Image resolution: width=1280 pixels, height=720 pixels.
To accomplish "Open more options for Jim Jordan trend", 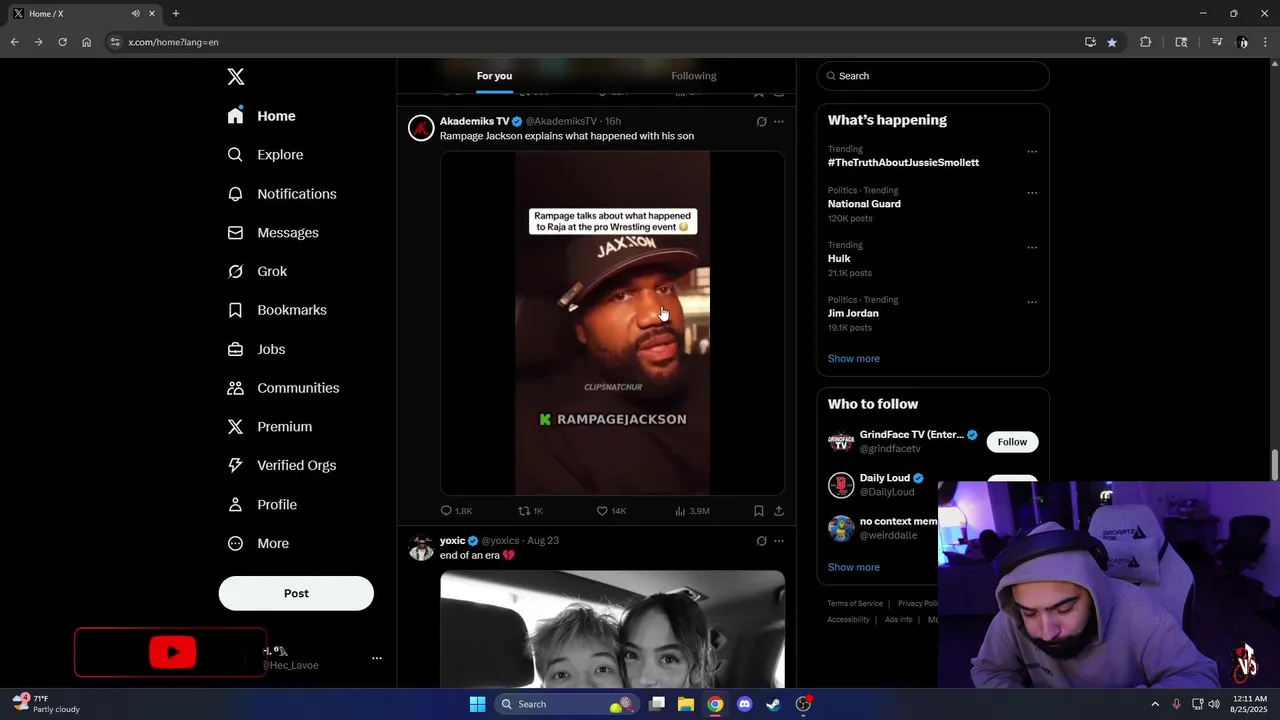I will 1032,302.
